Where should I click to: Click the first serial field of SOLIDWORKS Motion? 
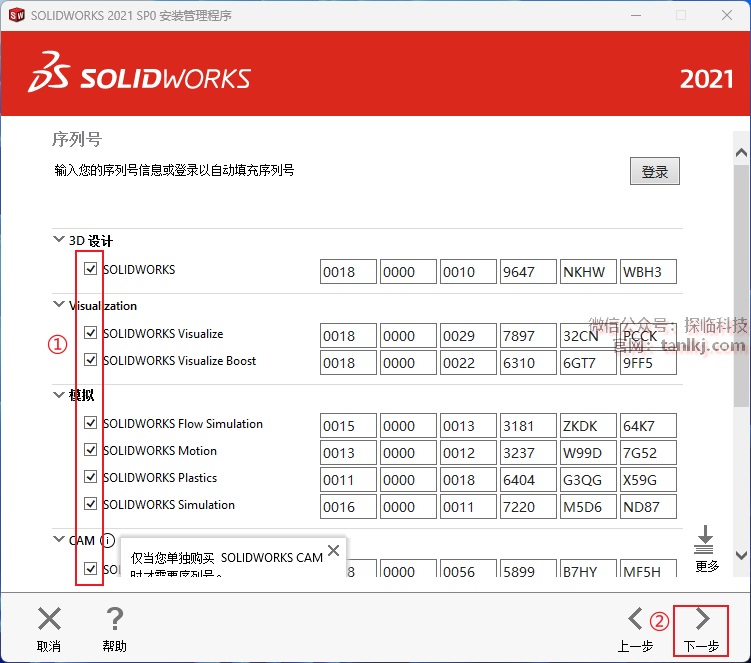point(348,453)
